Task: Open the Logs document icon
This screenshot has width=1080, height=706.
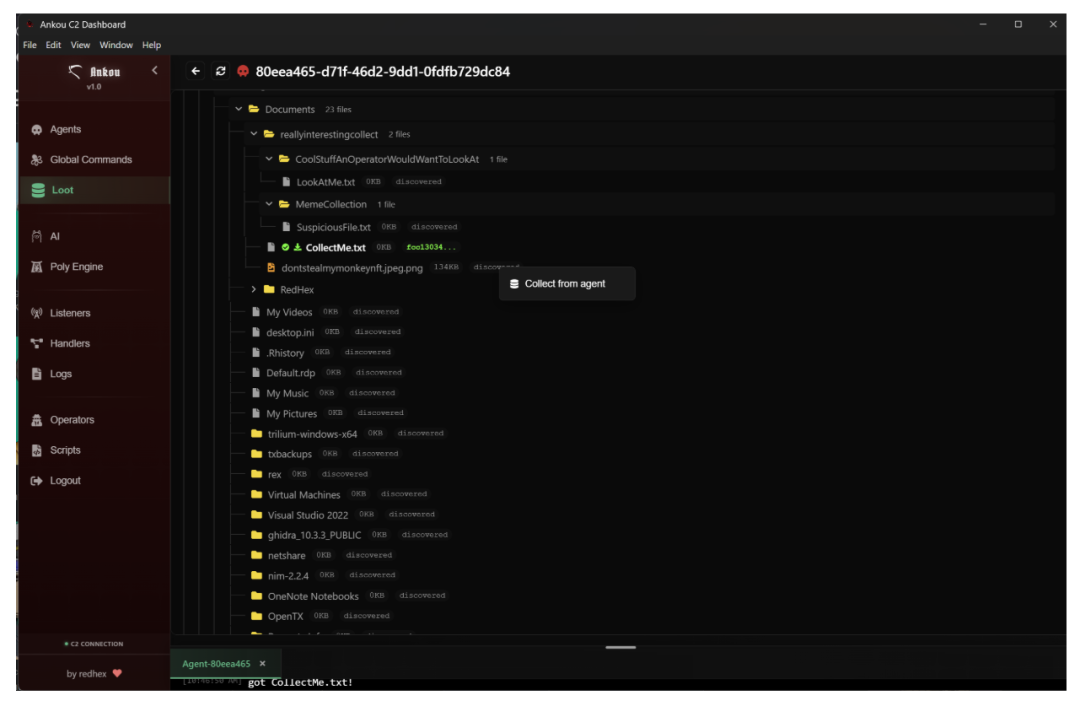Action: [x=37, y=373]
